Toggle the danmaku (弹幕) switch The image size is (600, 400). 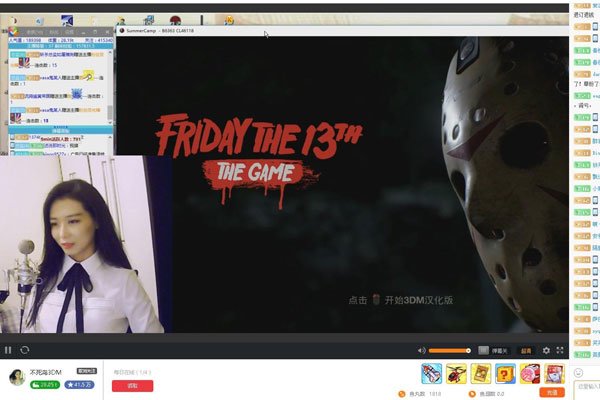point(483,350)
